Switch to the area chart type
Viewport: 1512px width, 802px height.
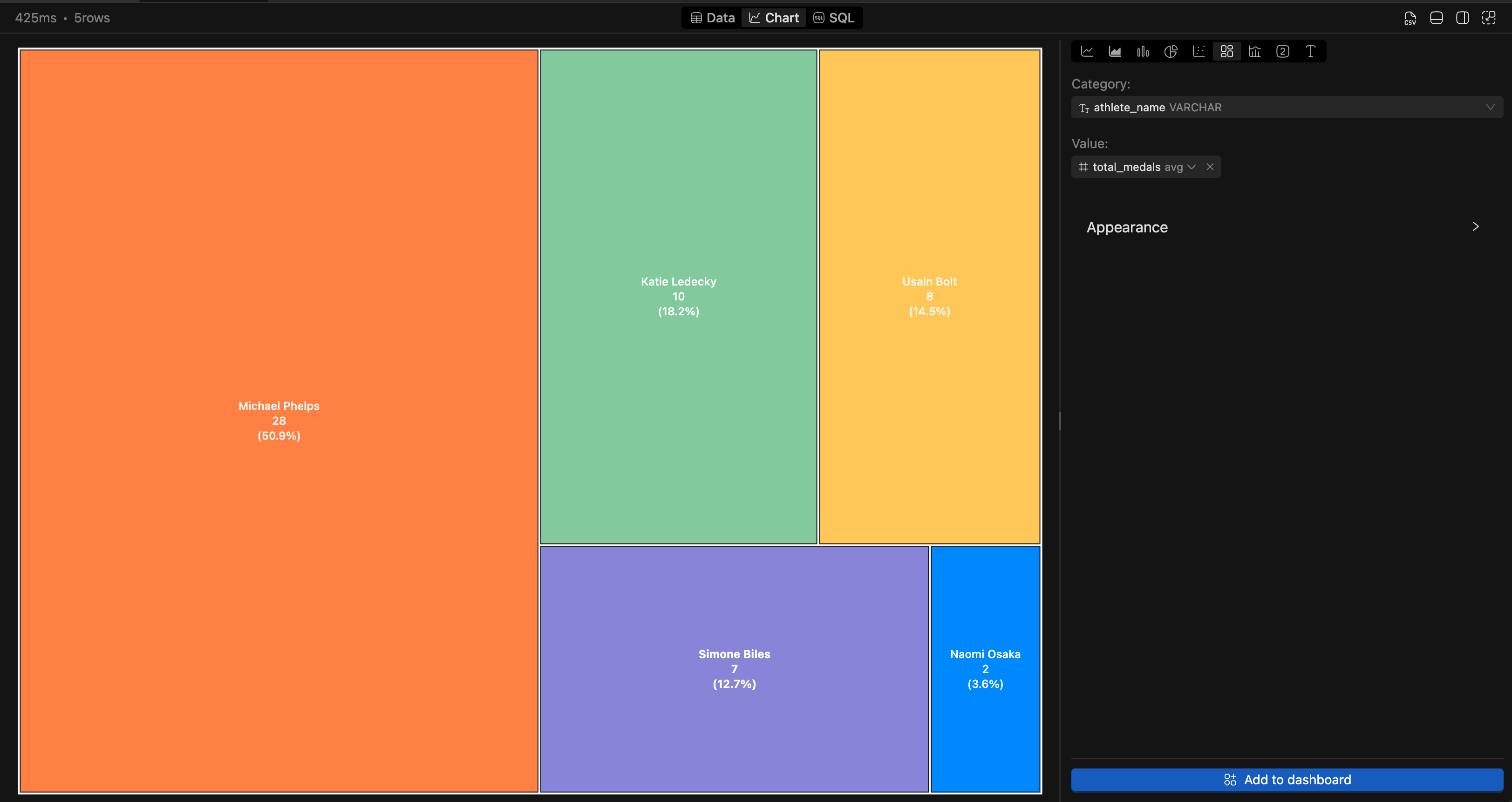(1115, 51)
